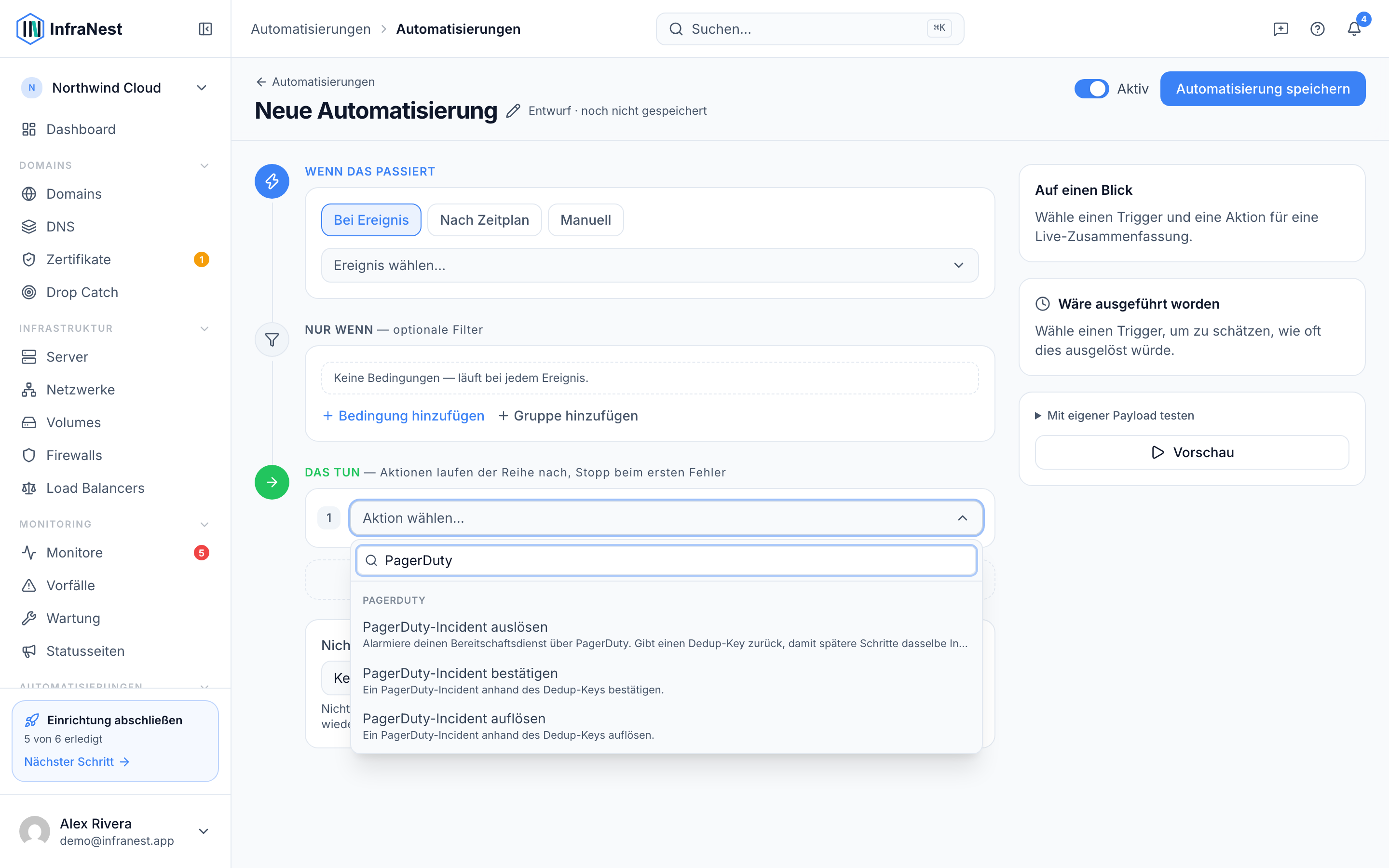The width and height of the screenshot is (1389, 868).
Task: Expand Mit eigener Payload testen
Action: 1114,416
